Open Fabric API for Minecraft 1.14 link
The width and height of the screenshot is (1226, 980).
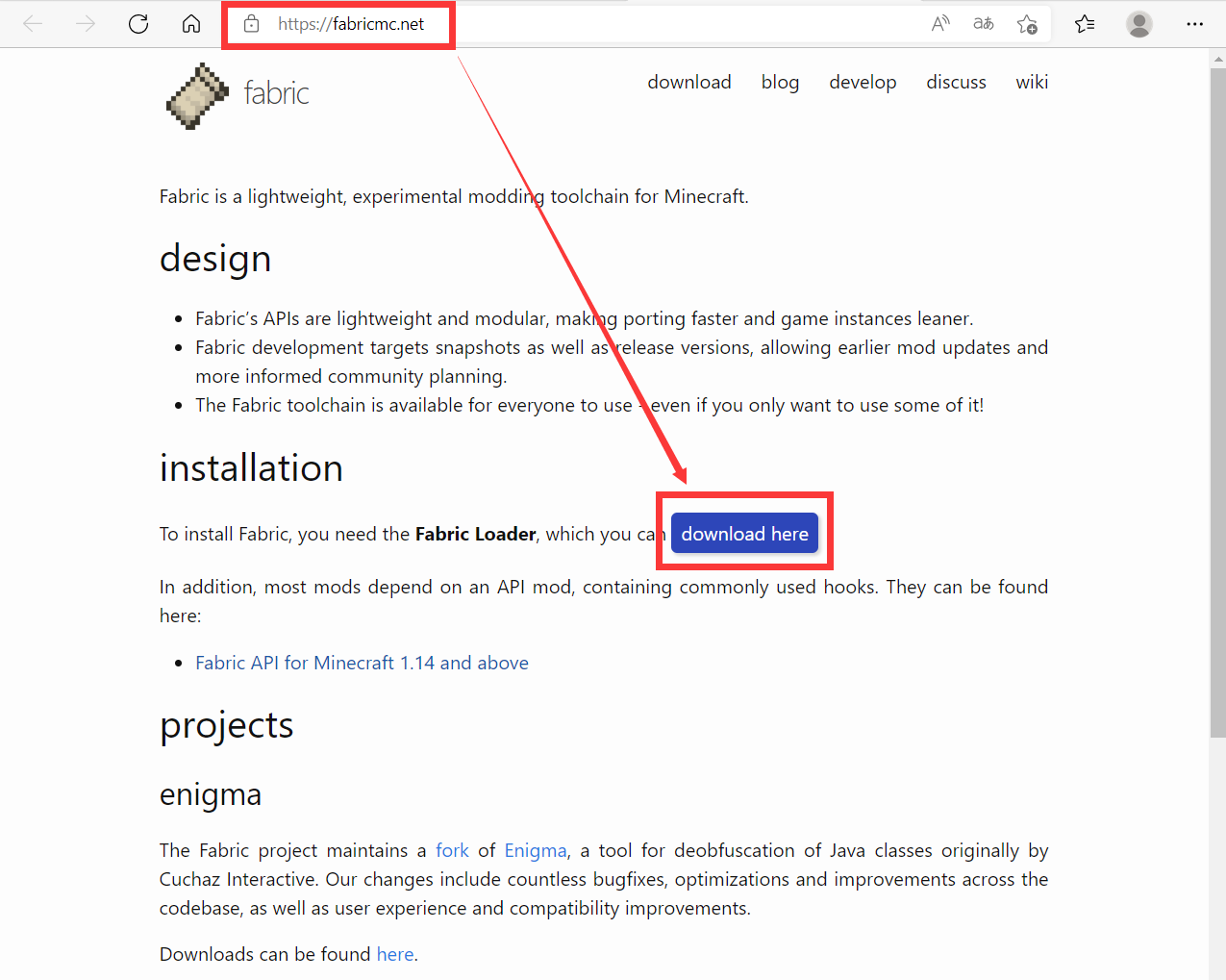pos(362,663)
